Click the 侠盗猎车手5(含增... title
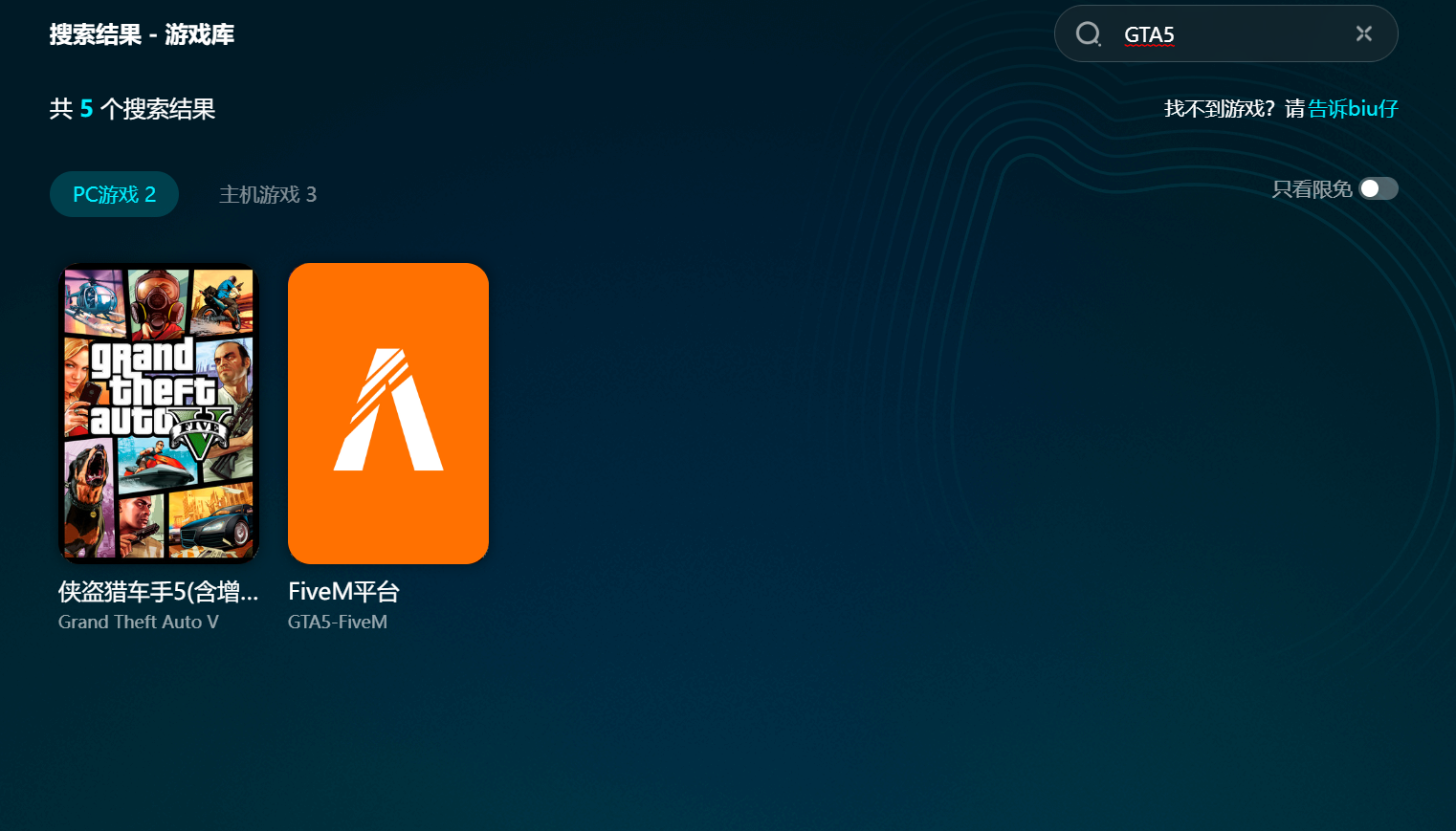Screen dimensions: 1456x831 pyautogui.click(x=159, y=592)
